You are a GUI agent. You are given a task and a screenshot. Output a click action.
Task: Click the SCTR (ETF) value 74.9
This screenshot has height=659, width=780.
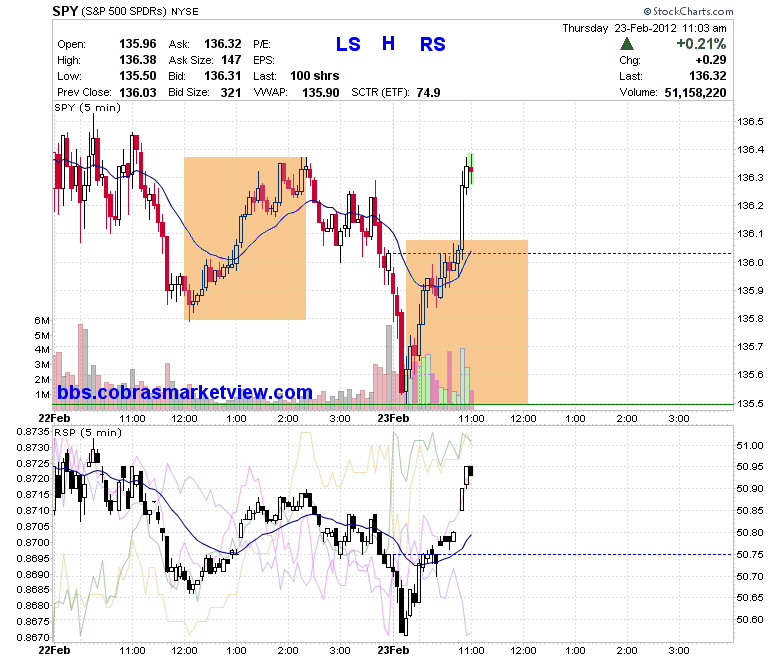(428, 93)
